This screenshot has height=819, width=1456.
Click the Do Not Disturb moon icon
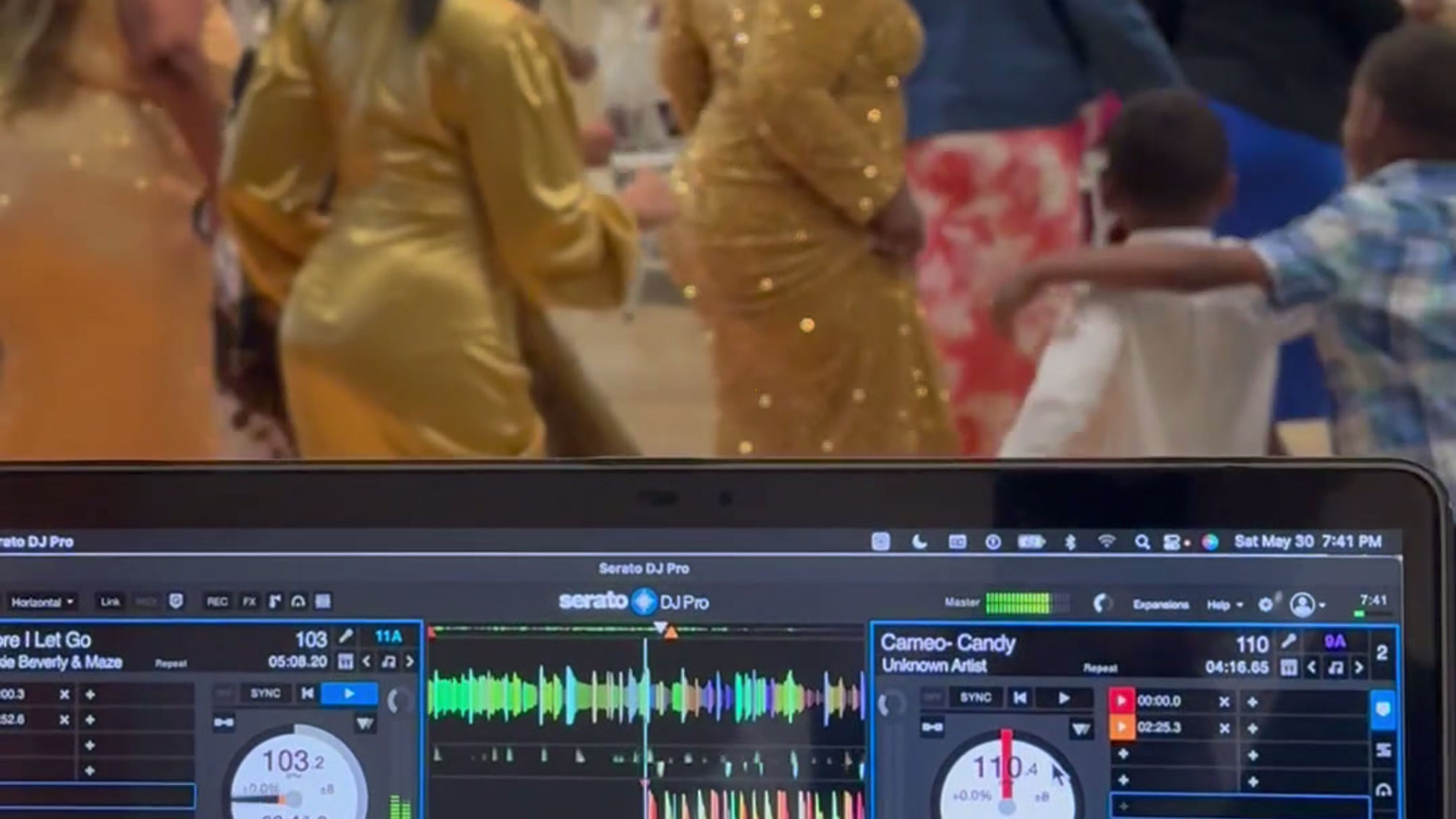[x=919, y=542]
